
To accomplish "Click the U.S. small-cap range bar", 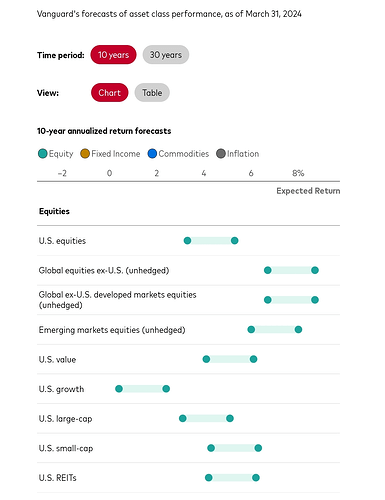I will click(x=234, y=448).
